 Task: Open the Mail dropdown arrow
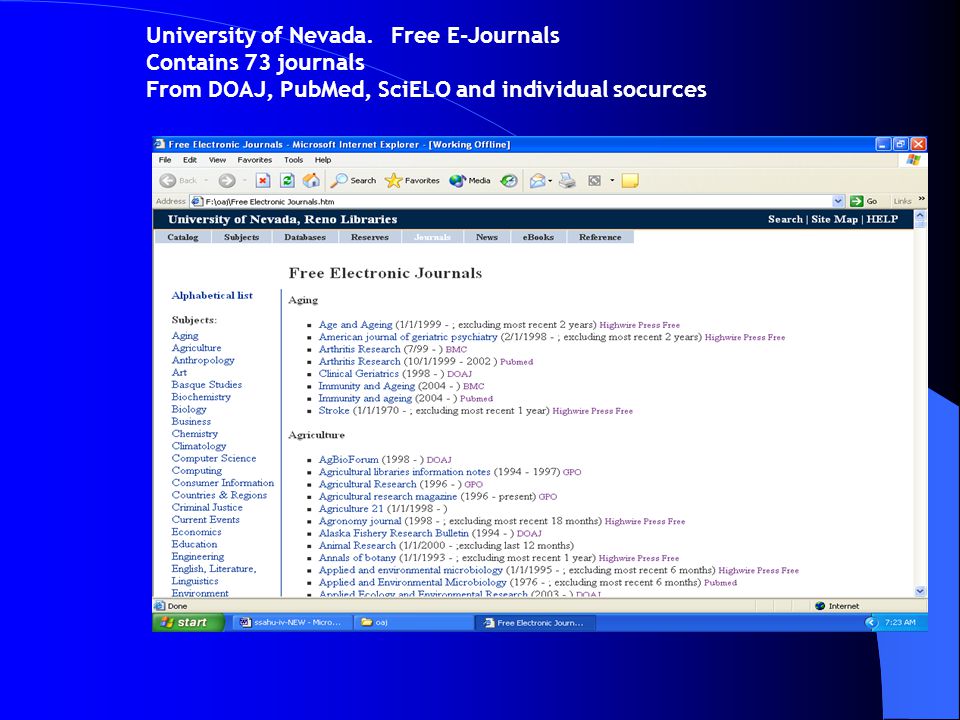coord(550,181)
